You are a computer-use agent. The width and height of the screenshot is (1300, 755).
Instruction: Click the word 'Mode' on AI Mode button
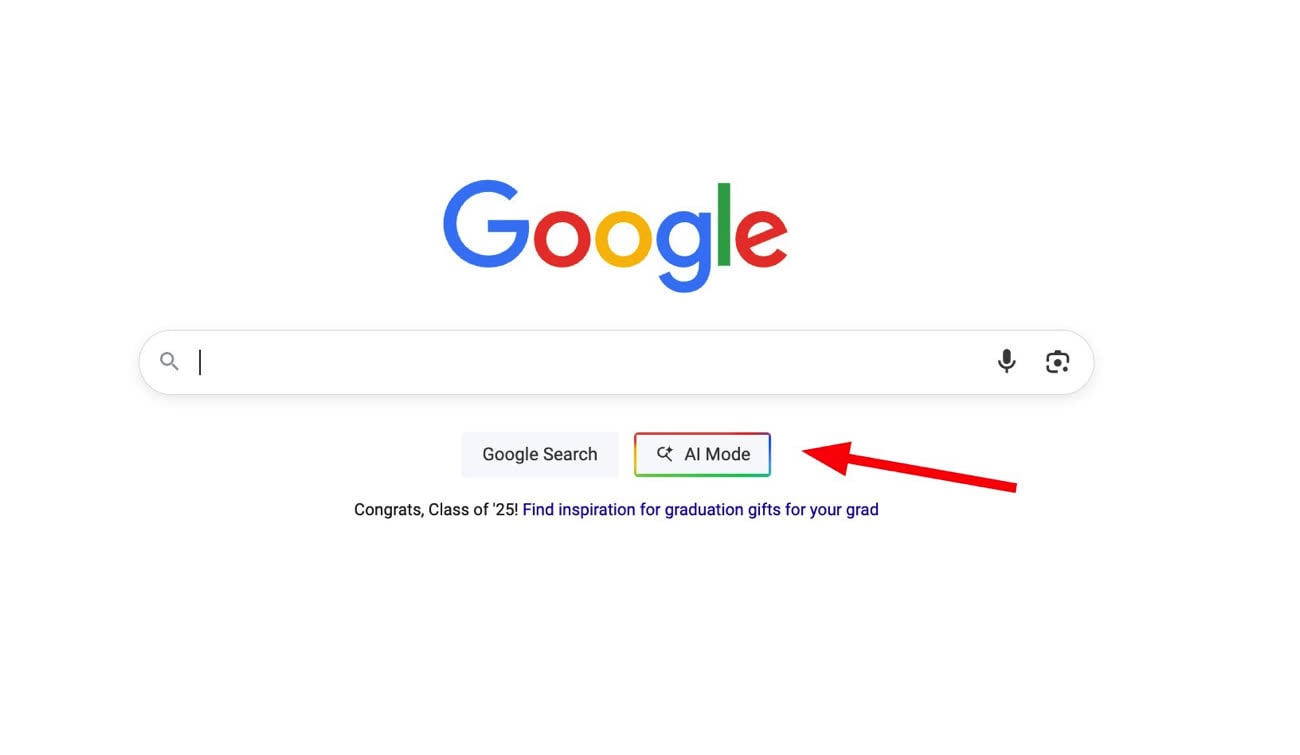[728, 454]
